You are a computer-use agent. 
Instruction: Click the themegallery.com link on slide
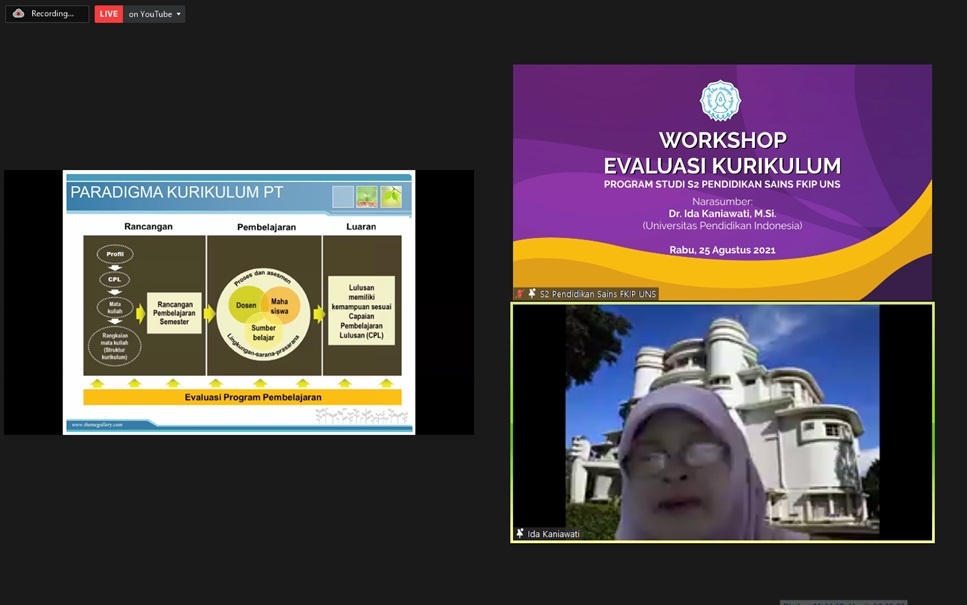click(97, 425)
